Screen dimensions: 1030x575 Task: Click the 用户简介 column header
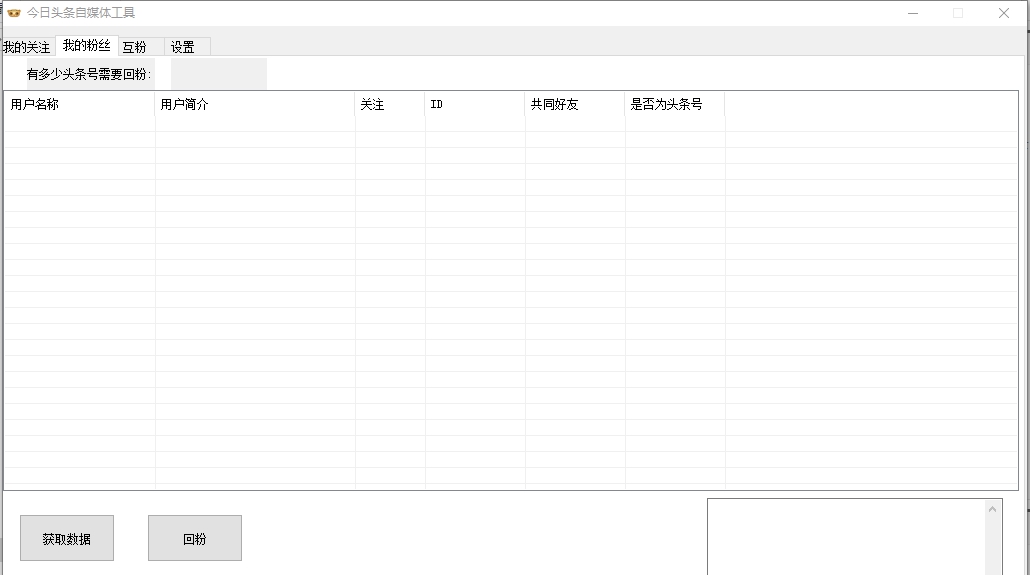point(255,104)
